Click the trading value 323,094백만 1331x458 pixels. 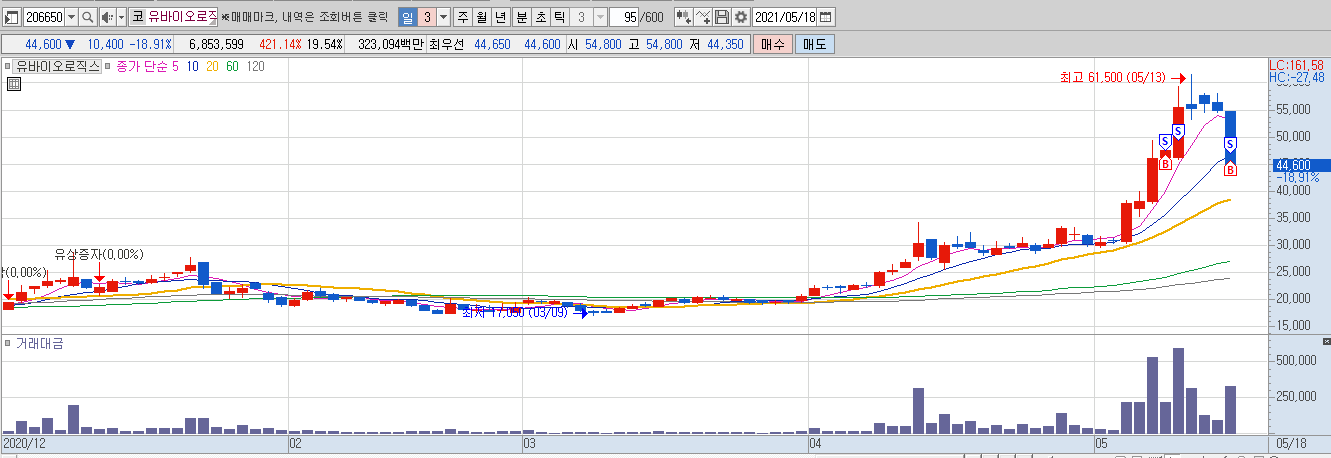click(390, 45)
